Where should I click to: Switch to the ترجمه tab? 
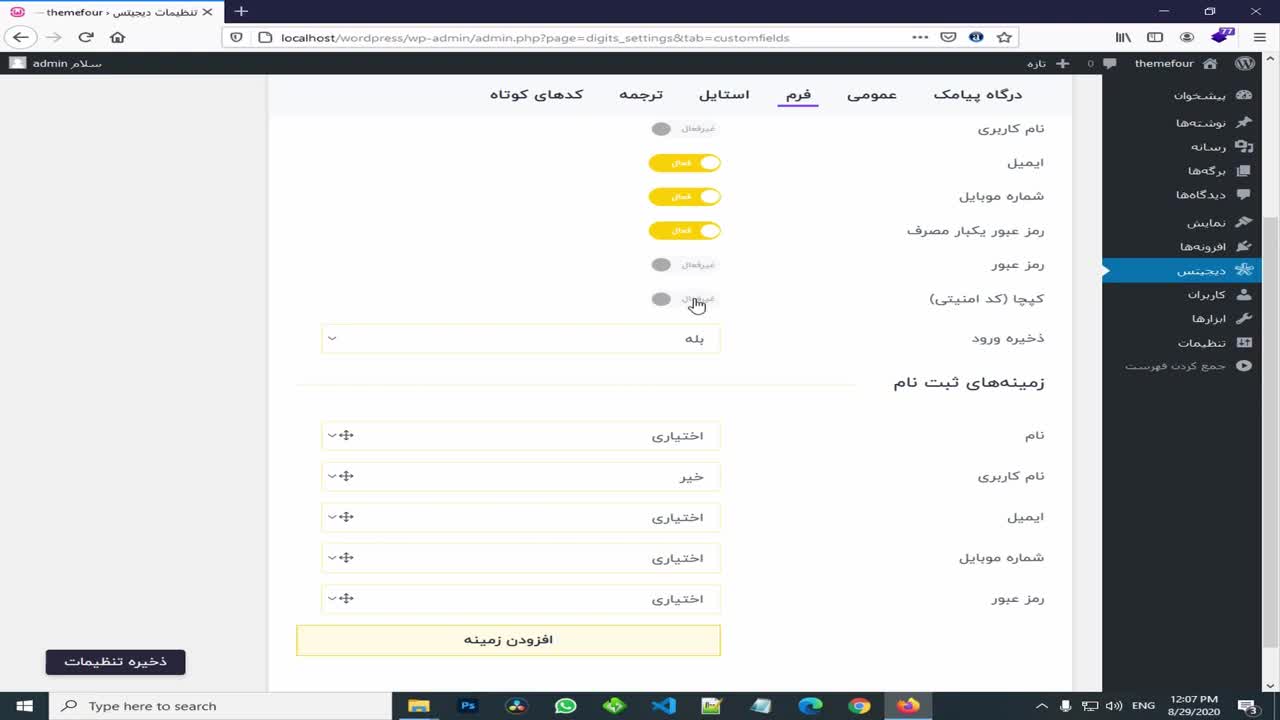[x=641, y=94]
